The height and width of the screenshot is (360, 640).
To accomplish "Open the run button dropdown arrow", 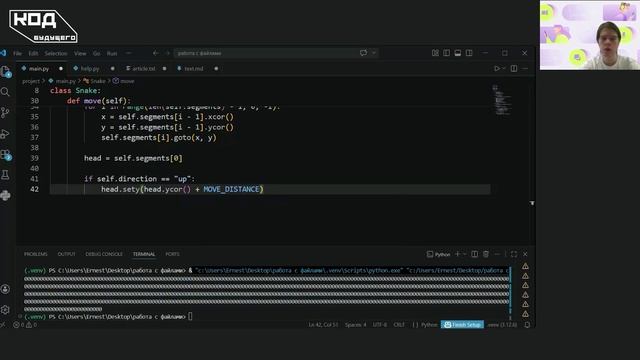I will coord(504,69).
